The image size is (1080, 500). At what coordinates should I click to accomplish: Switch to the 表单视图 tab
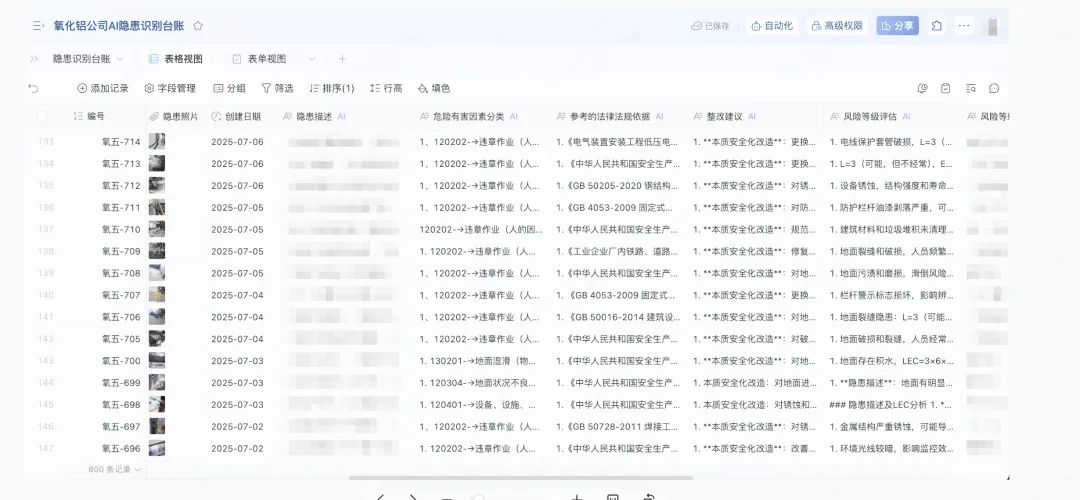[259, 59]
